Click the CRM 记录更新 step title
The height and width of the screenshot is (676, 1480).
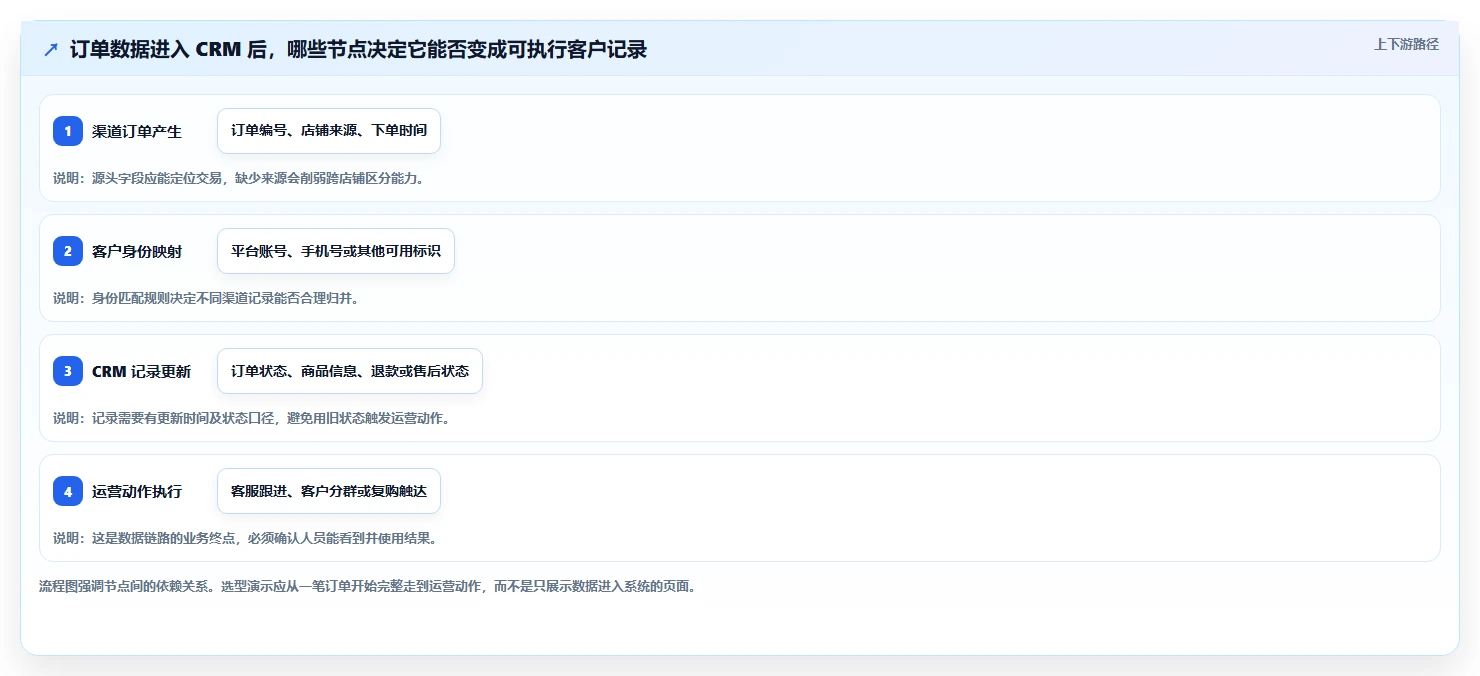(x=141, y=371)
